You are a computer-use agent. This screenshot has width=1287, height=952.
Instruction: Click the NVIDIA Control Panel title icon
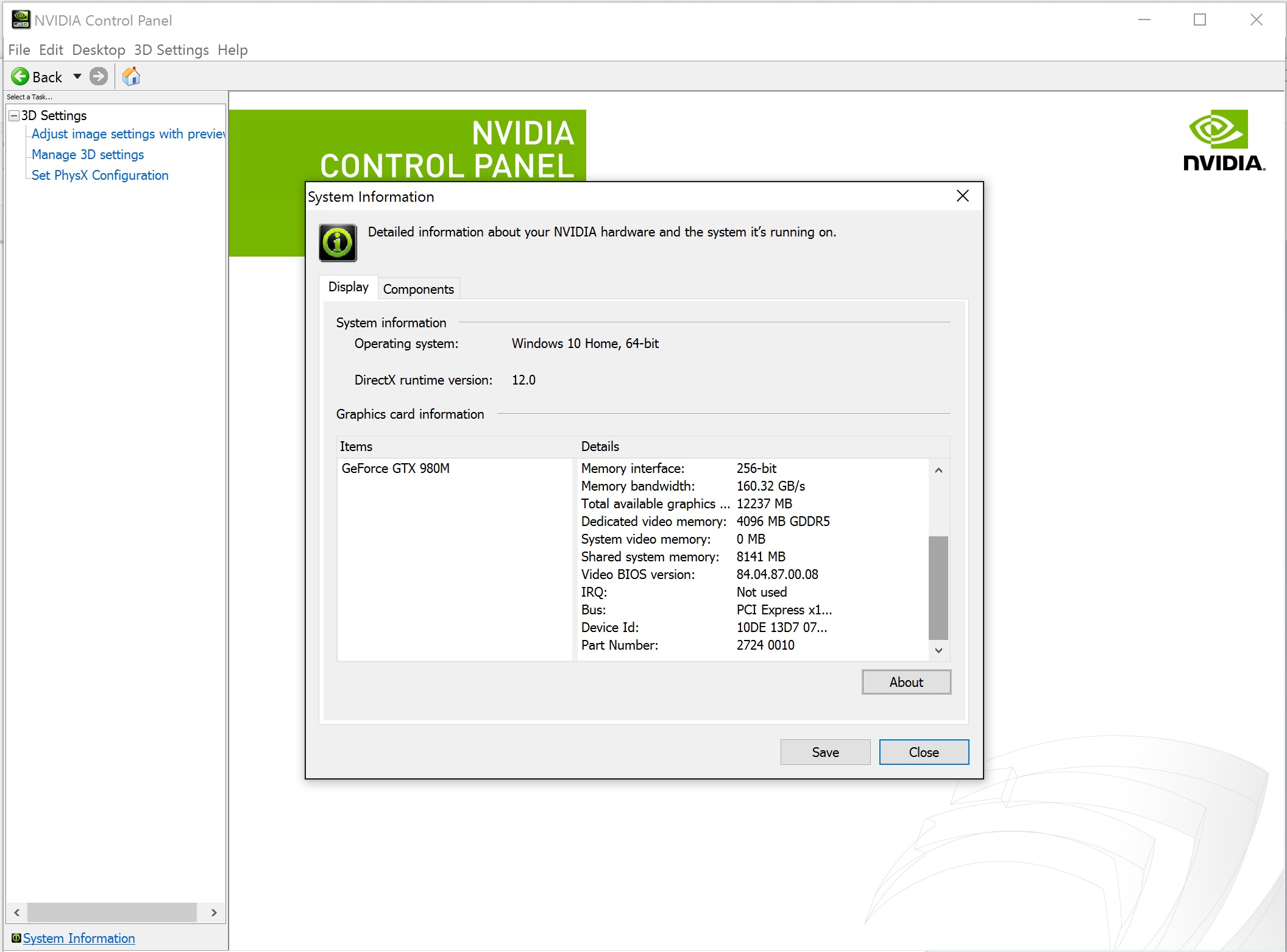tap(21, 20)
